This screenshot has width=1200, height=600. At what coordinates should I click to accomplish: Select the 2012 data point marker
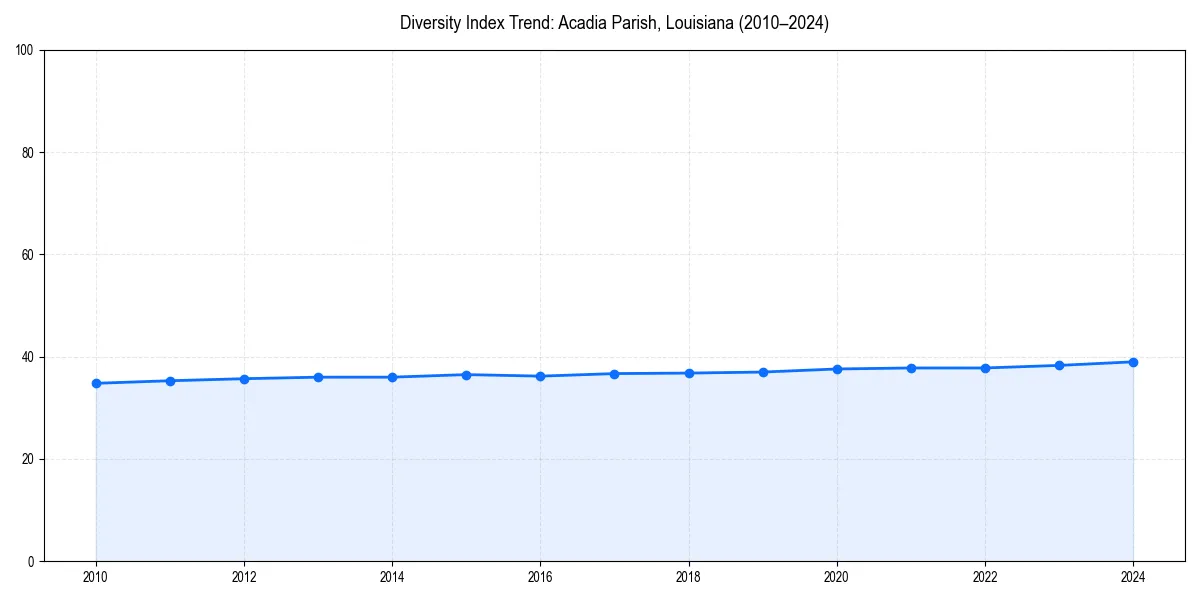(243, 378)
